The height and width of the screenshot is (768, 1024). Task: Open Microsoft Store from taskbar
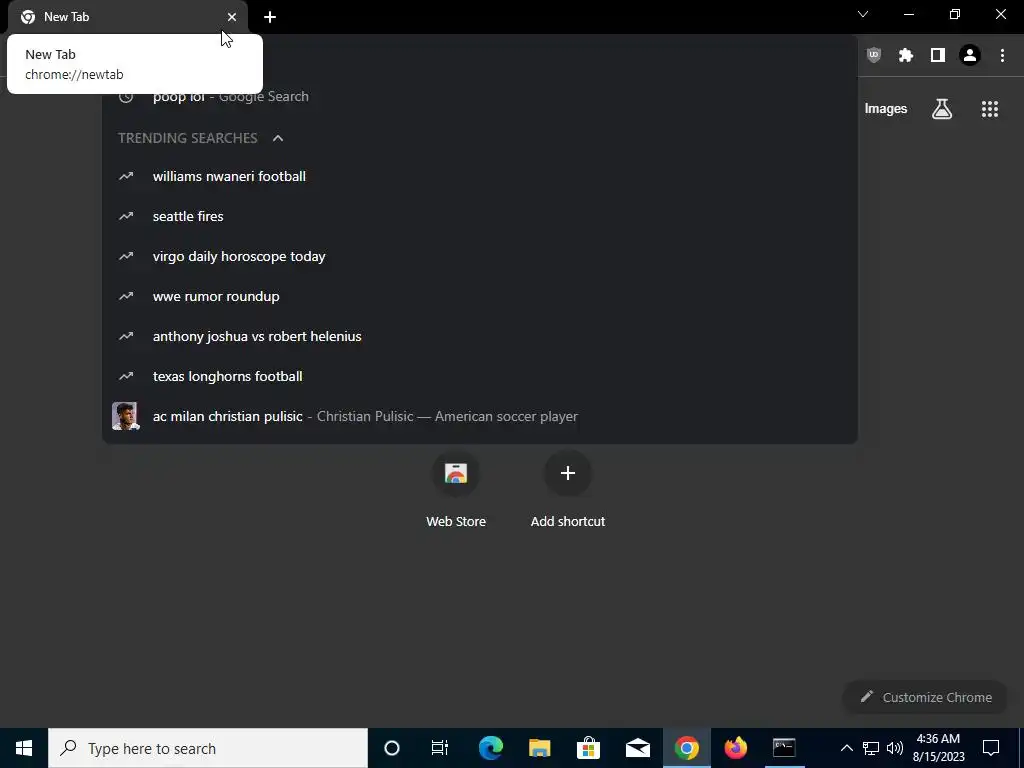[x=588, y=748]
